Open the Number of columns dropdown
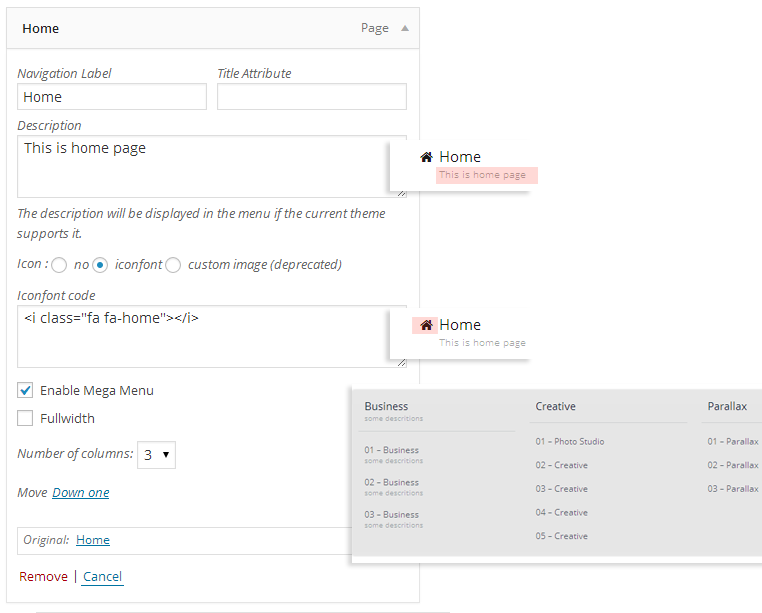Screen dimensions: 762x613 (x=156, y=454)
